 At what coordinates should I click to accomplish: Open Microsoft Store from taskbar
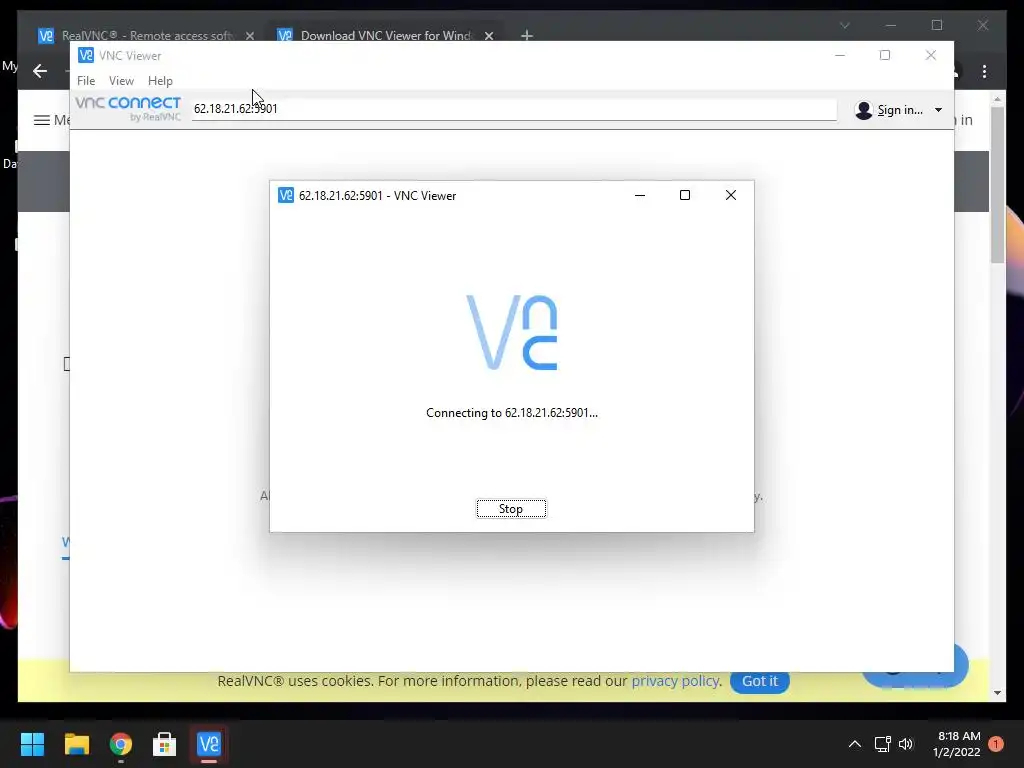point(165,744)
